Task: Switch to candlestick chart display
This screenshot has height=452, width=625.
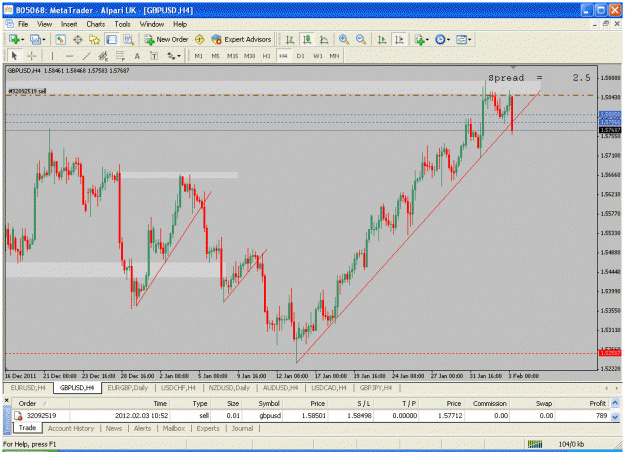Action: click(x=307, y=39)
